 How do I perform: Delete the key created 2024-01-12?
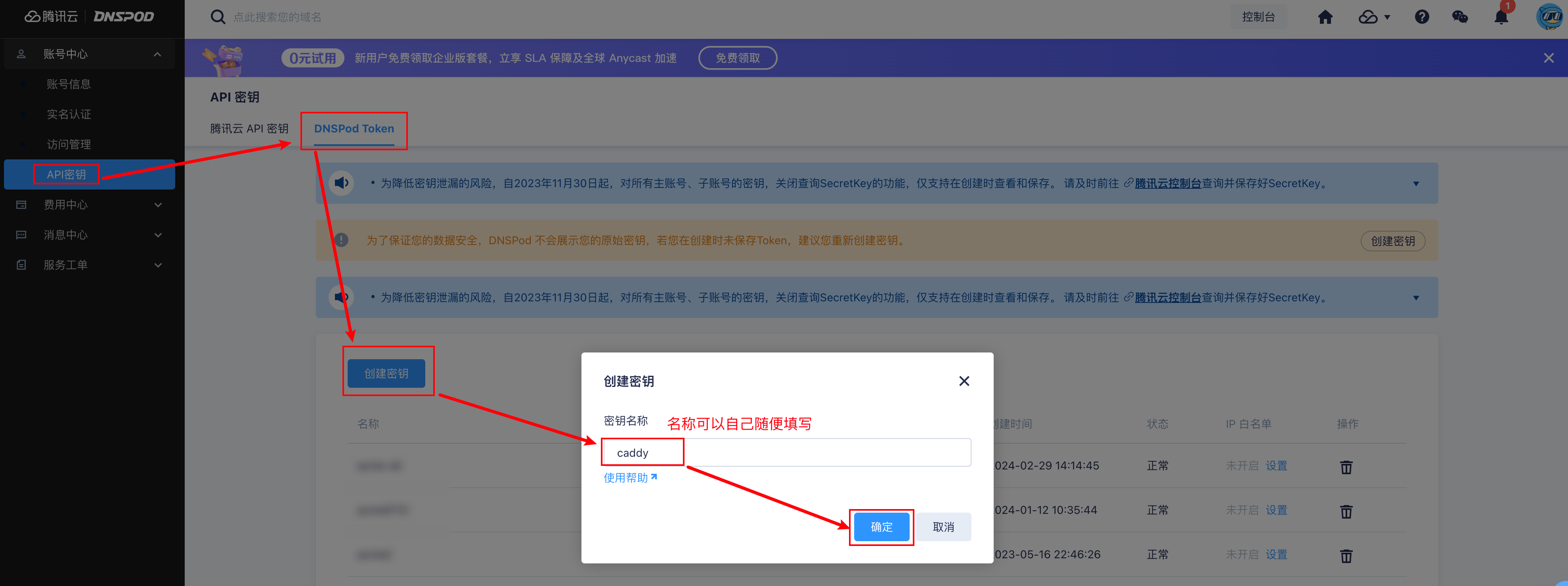click(x=1346, y=511)
